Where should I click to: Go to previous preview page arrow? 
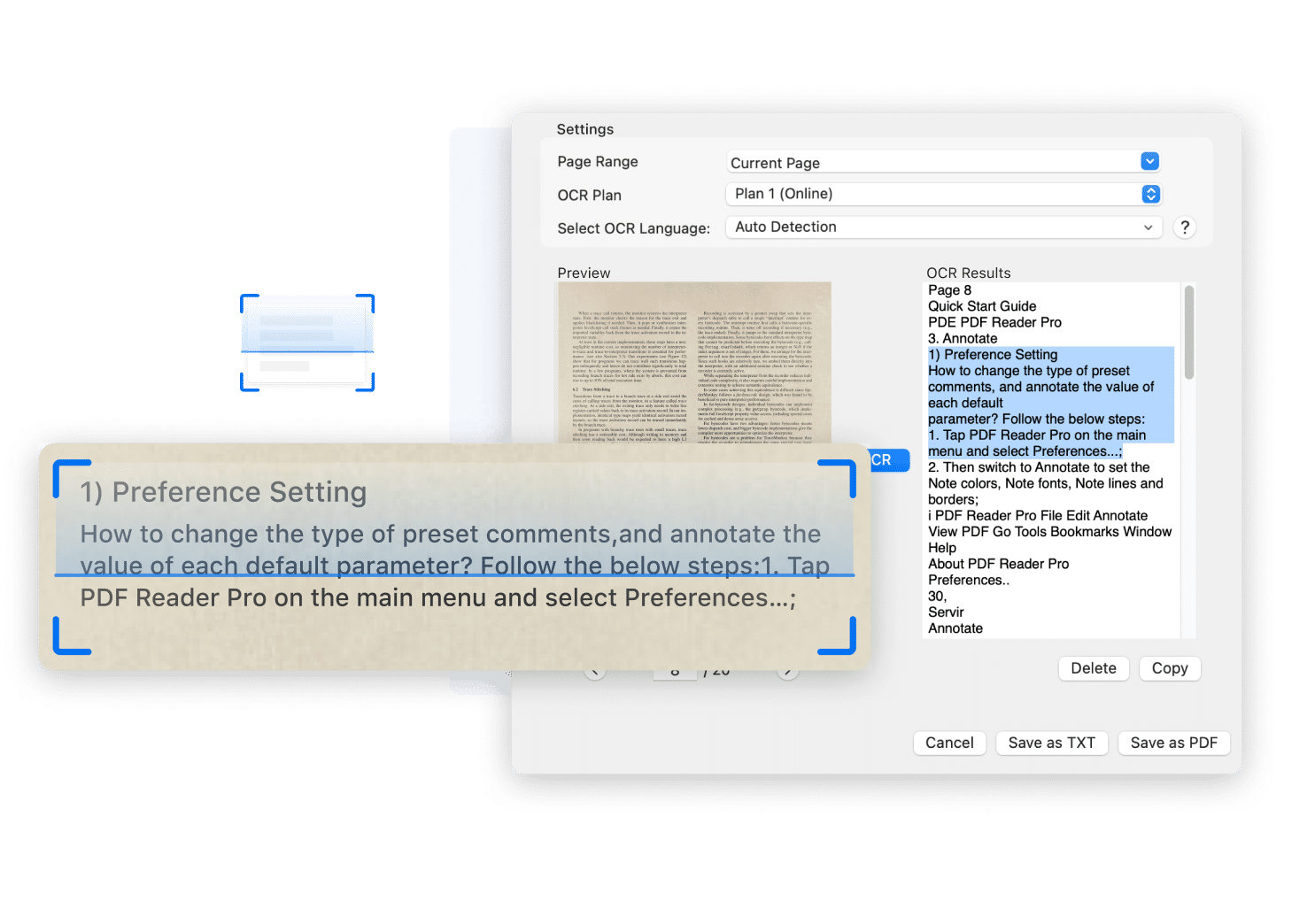(595, 674)
